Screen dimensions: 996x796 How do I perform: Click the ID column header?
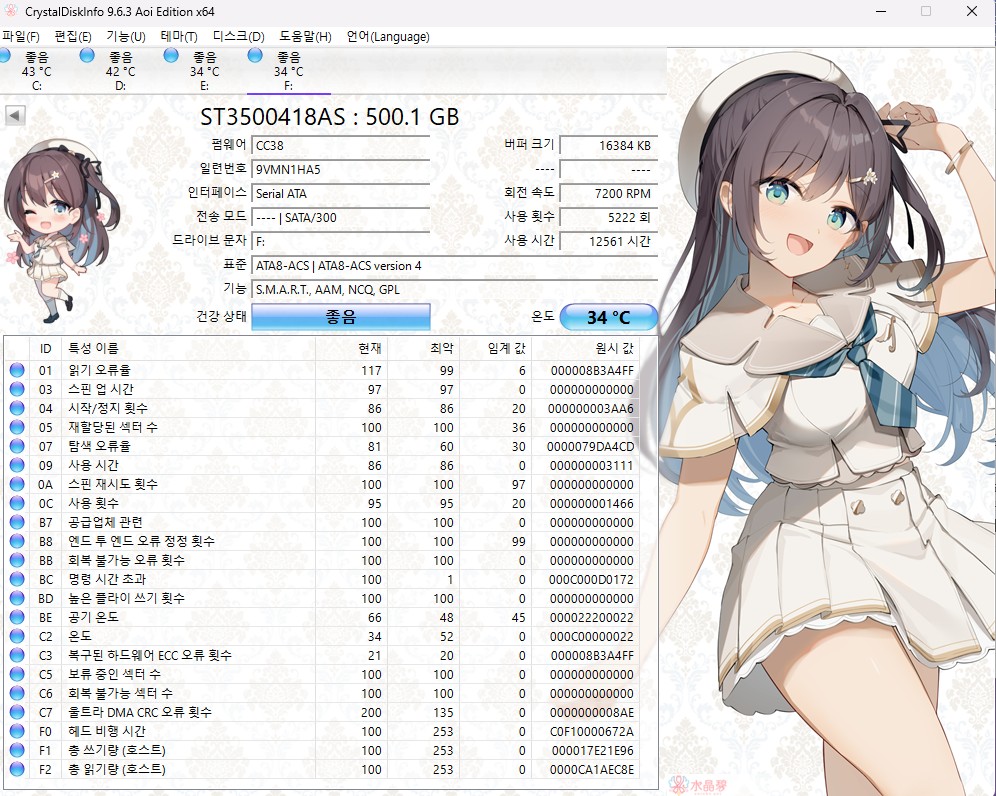pyautogui.click(x=46, y=348)
